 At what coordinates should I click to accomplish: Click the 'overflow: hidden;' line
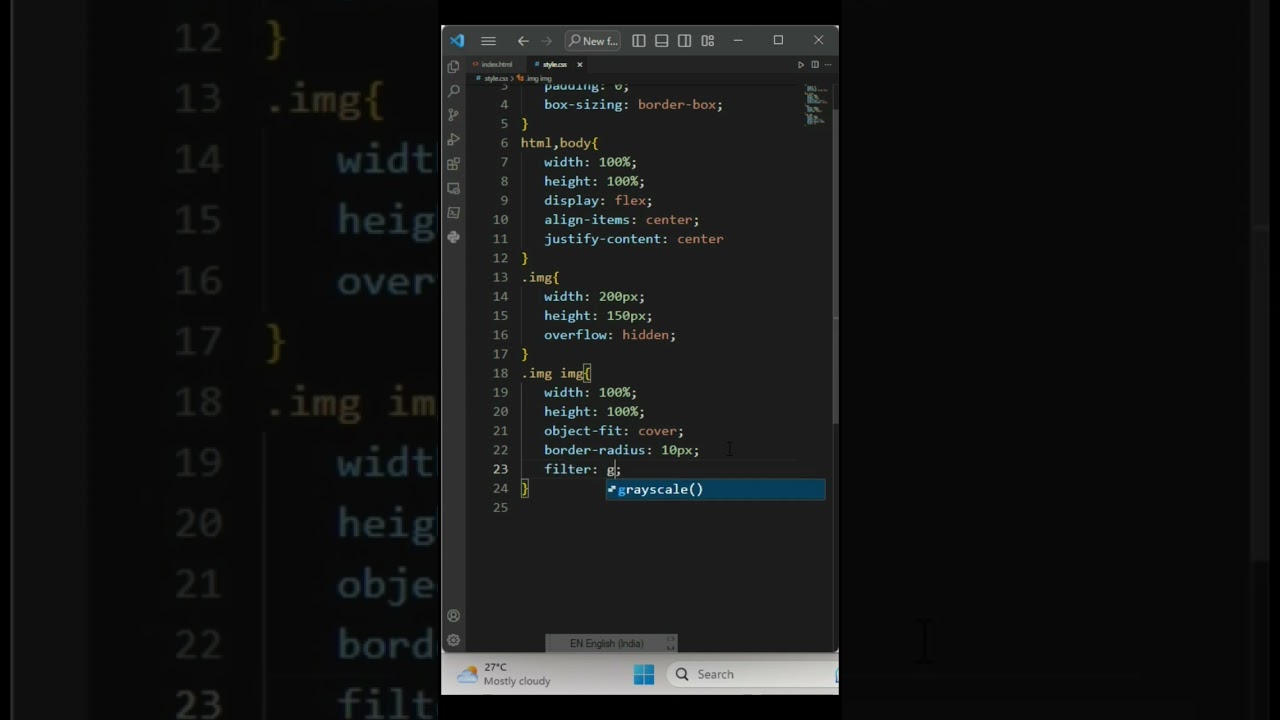click(610, 335)
